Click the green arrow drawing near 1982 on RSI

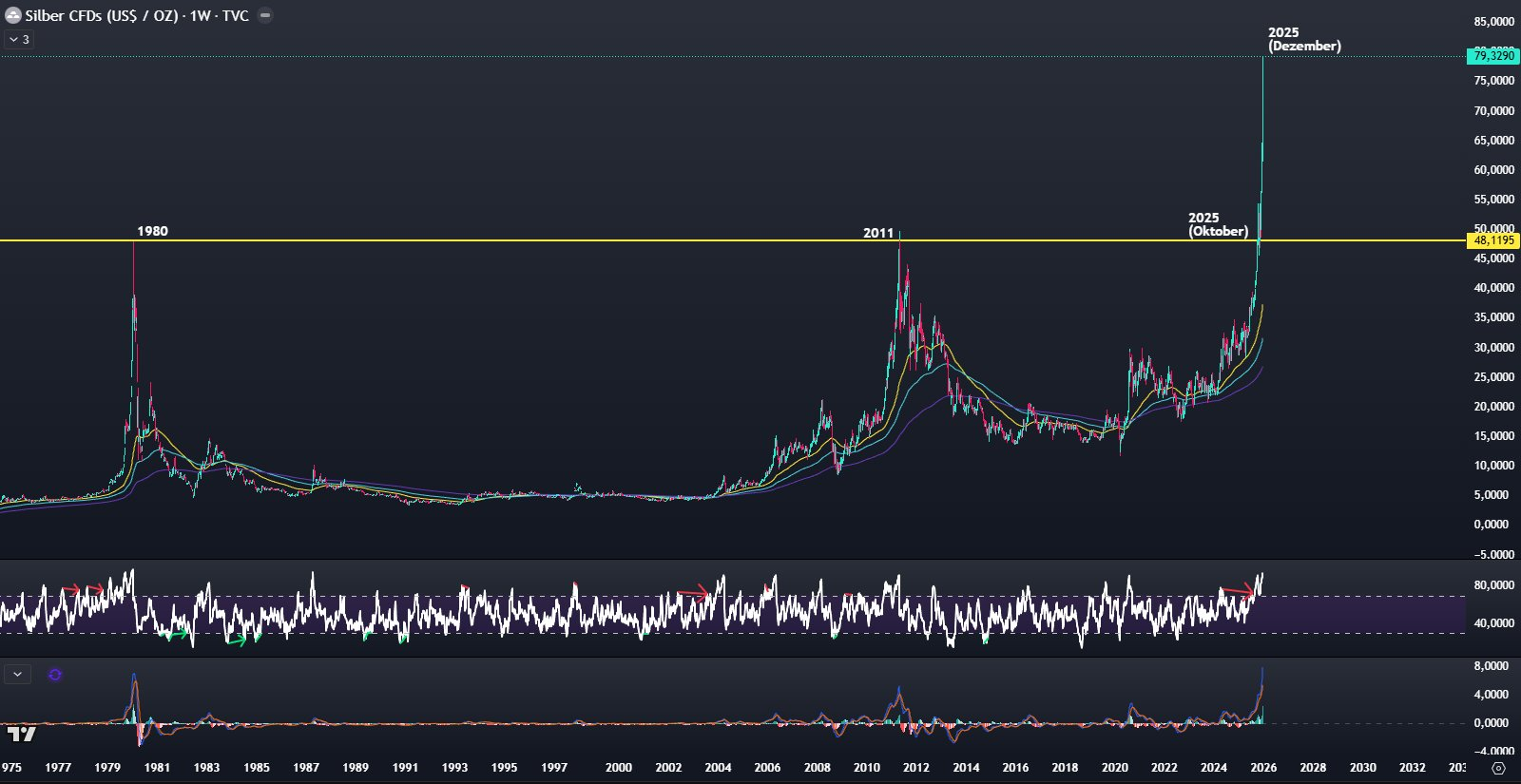coord(176,634)
